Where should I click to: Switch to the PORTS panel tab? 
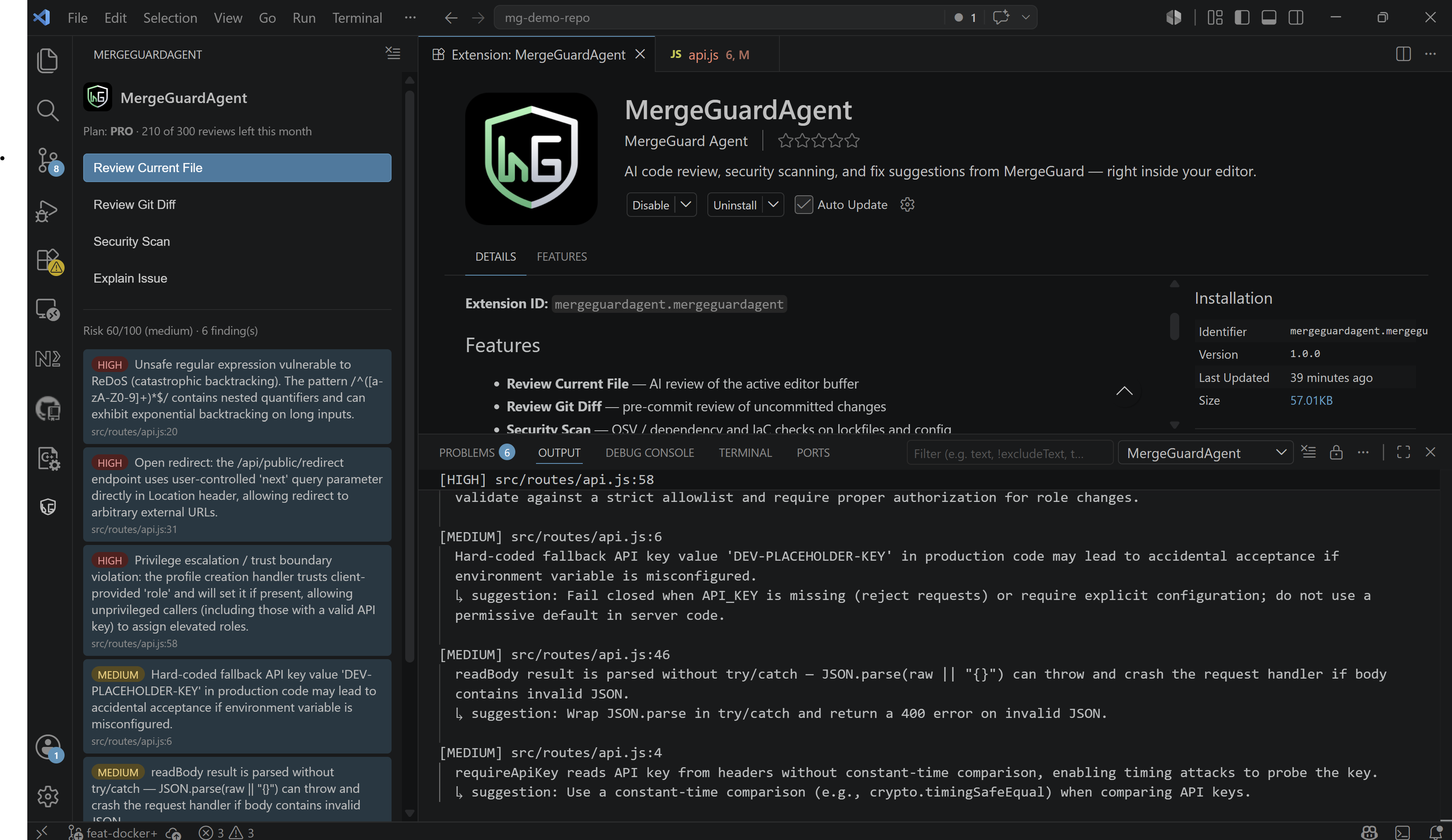(x=813, y=452)
